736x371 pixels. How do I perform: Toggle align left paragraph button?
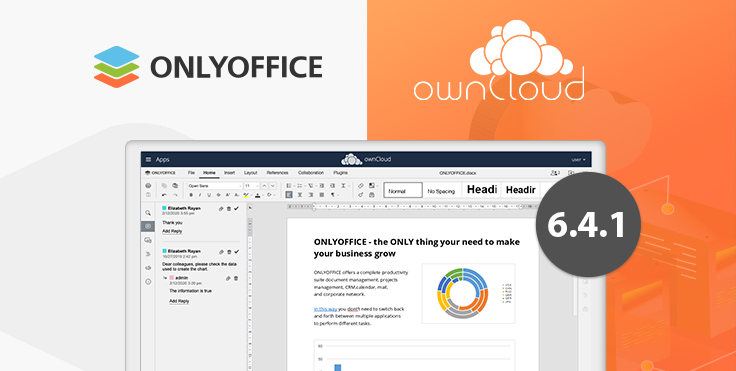289,195
